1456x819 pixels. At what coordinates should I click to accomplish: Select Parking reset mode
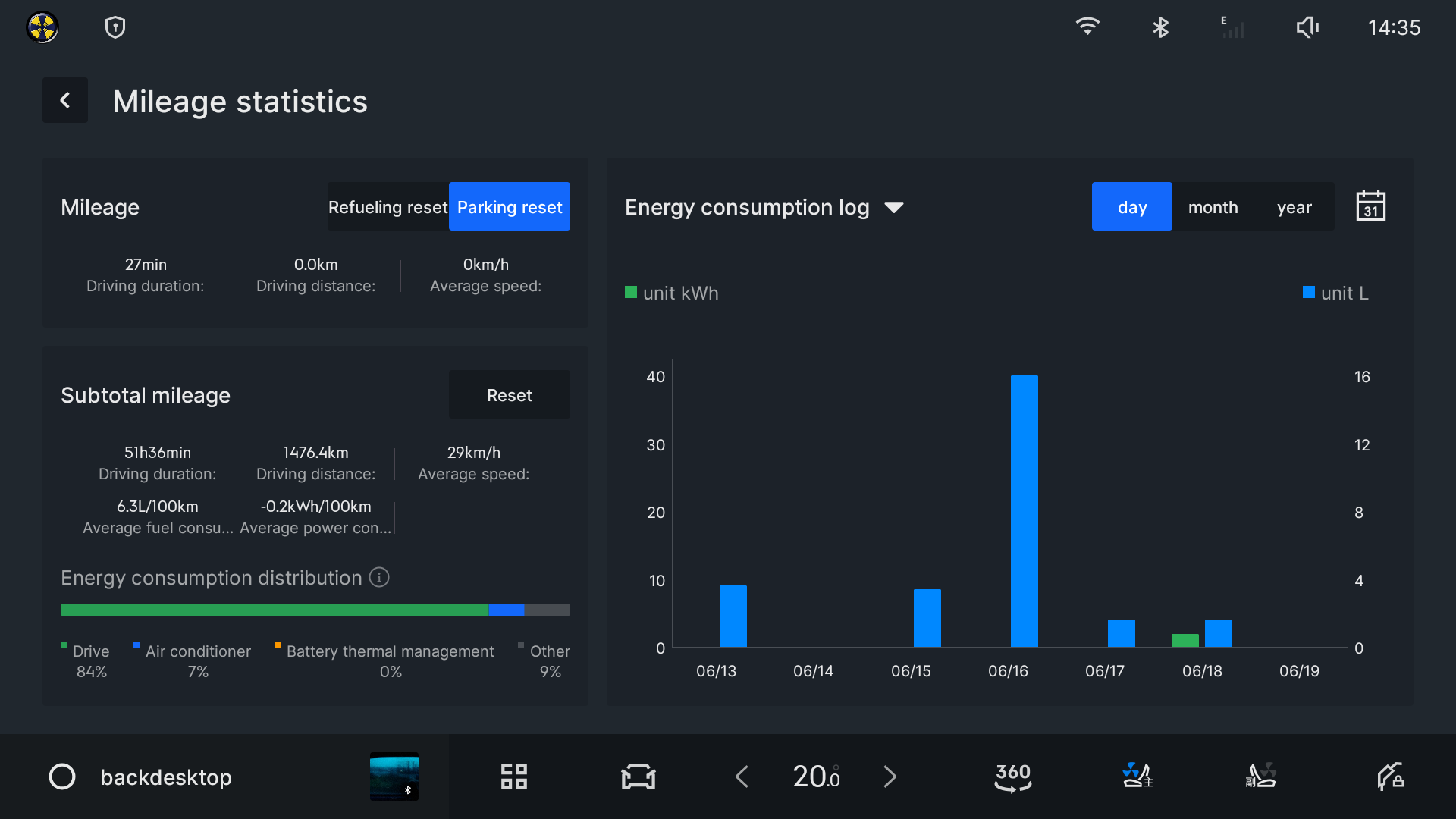pyautogui.click(x=510, y=207)
